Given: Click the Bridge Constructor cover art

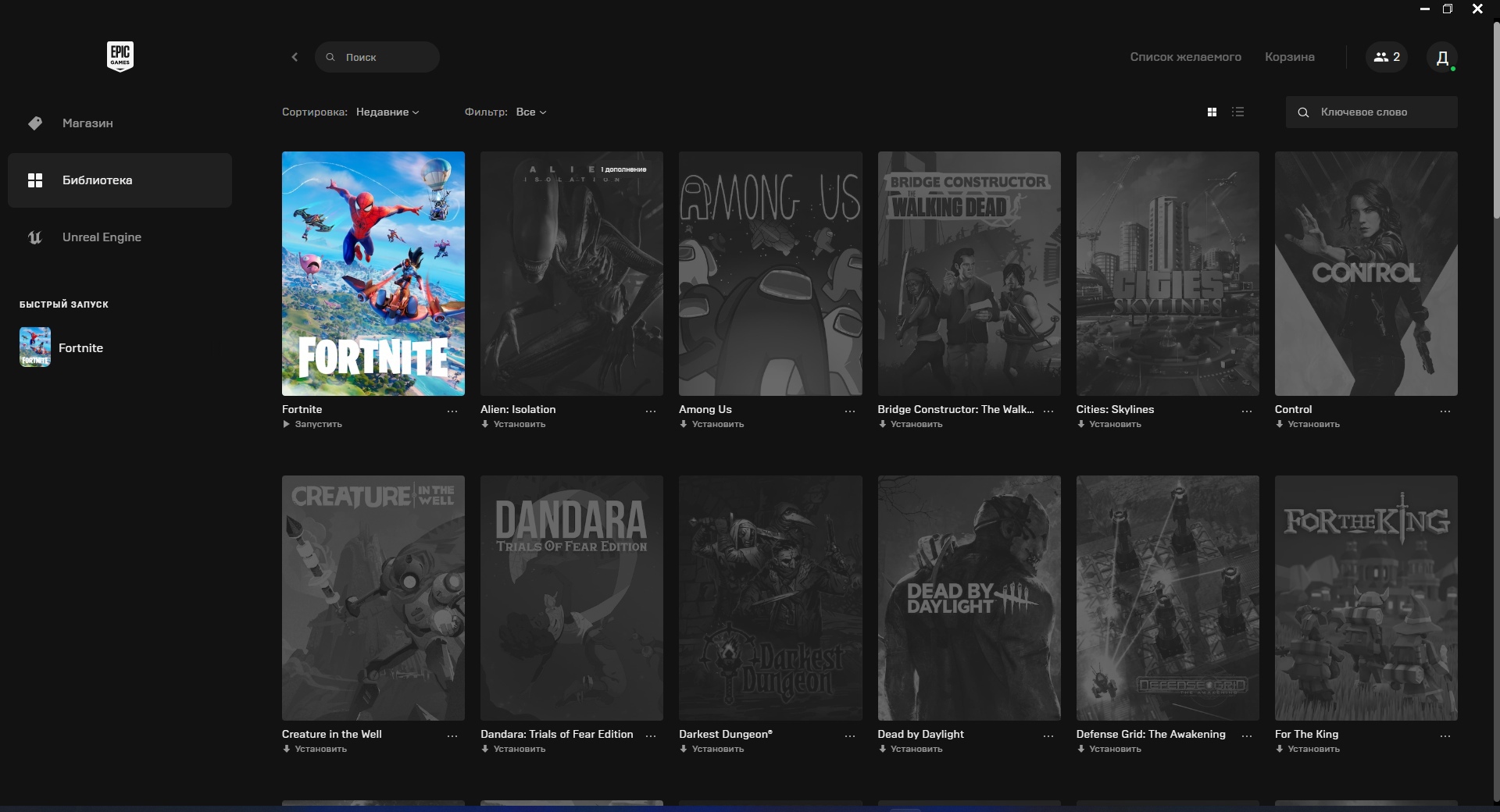Looking at the screenshot, I should (970, 273).
